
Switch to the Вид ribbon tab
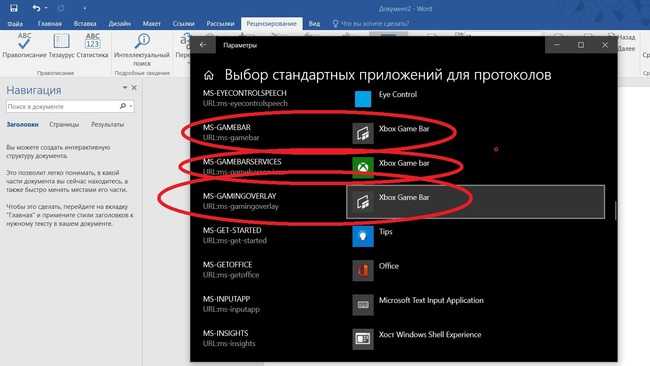314,24
